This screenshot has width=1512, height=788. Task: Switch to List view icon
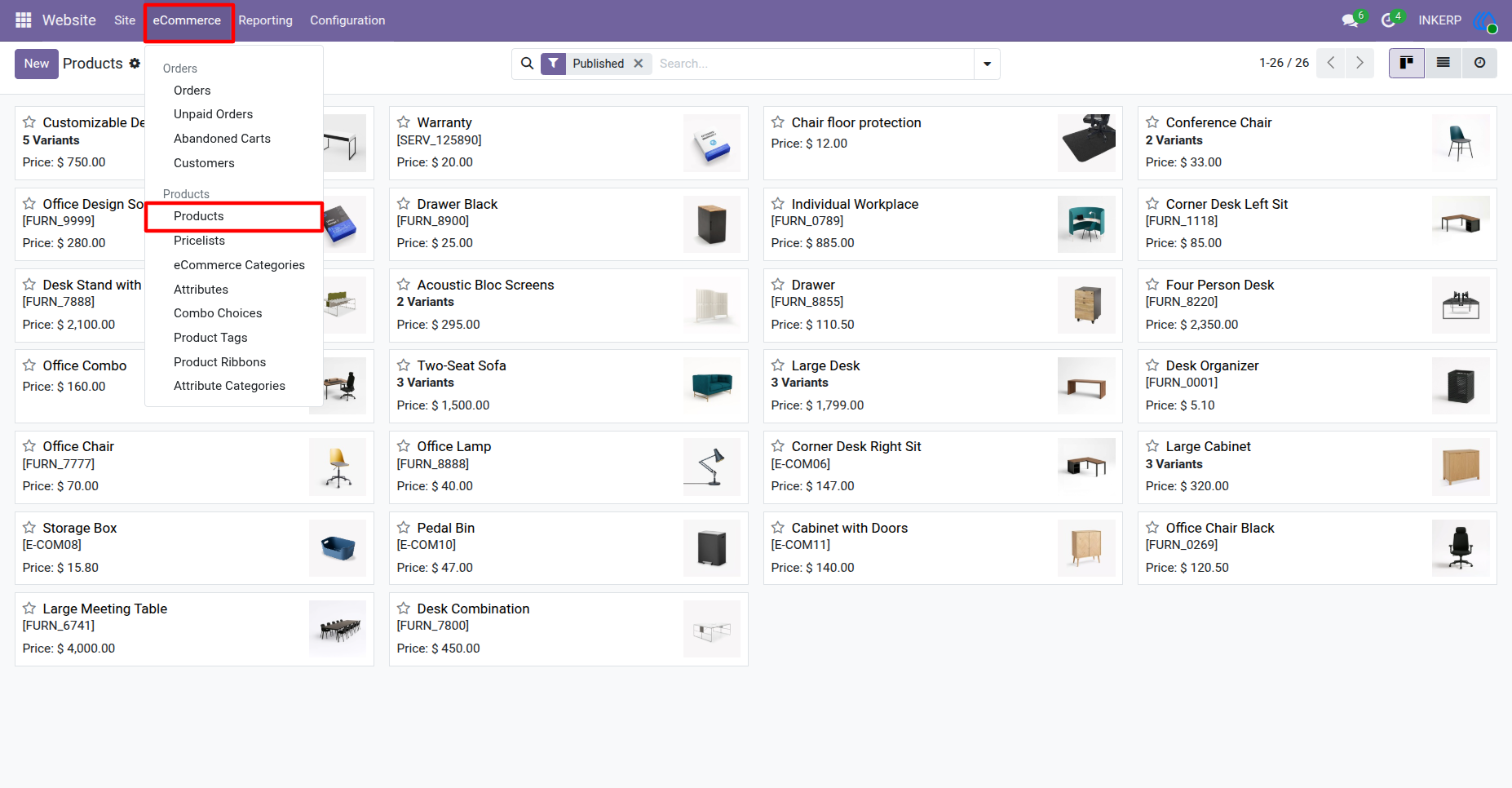pos(1443,63)
